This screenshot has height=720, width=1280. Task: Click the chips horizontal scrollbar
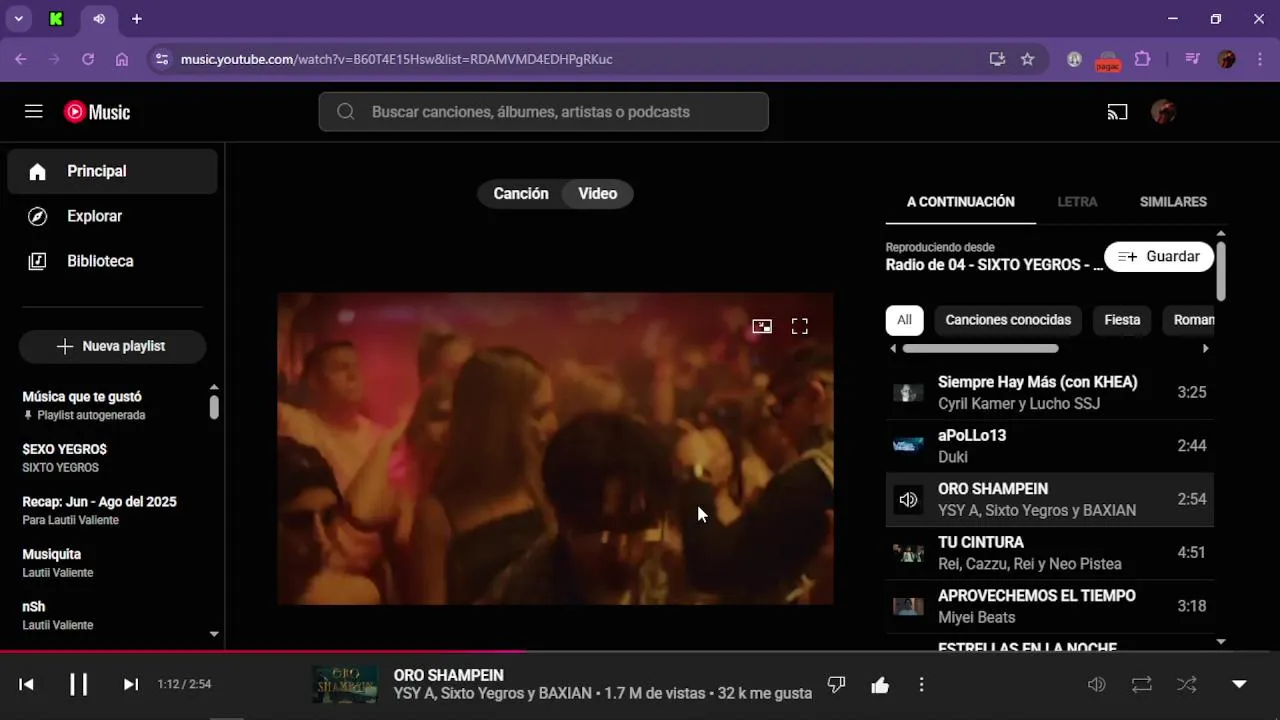tap(980, 349)
